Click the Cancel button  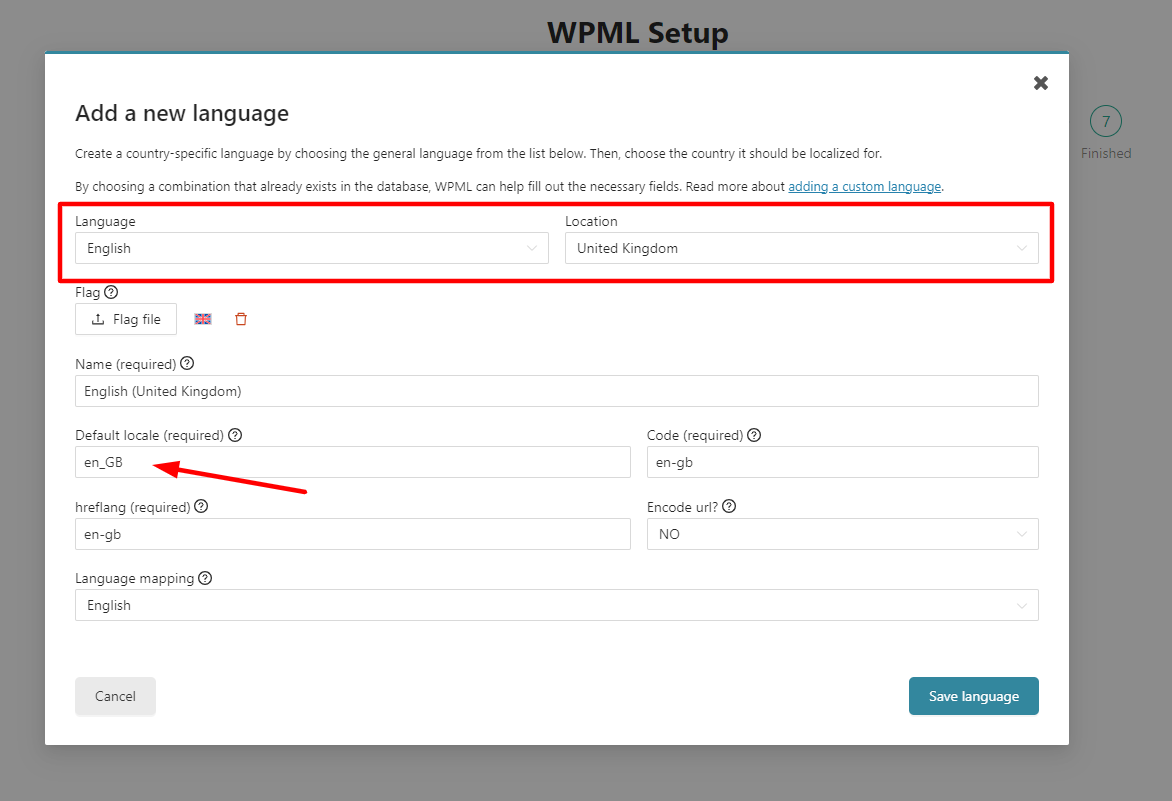[x=115, y=696]
